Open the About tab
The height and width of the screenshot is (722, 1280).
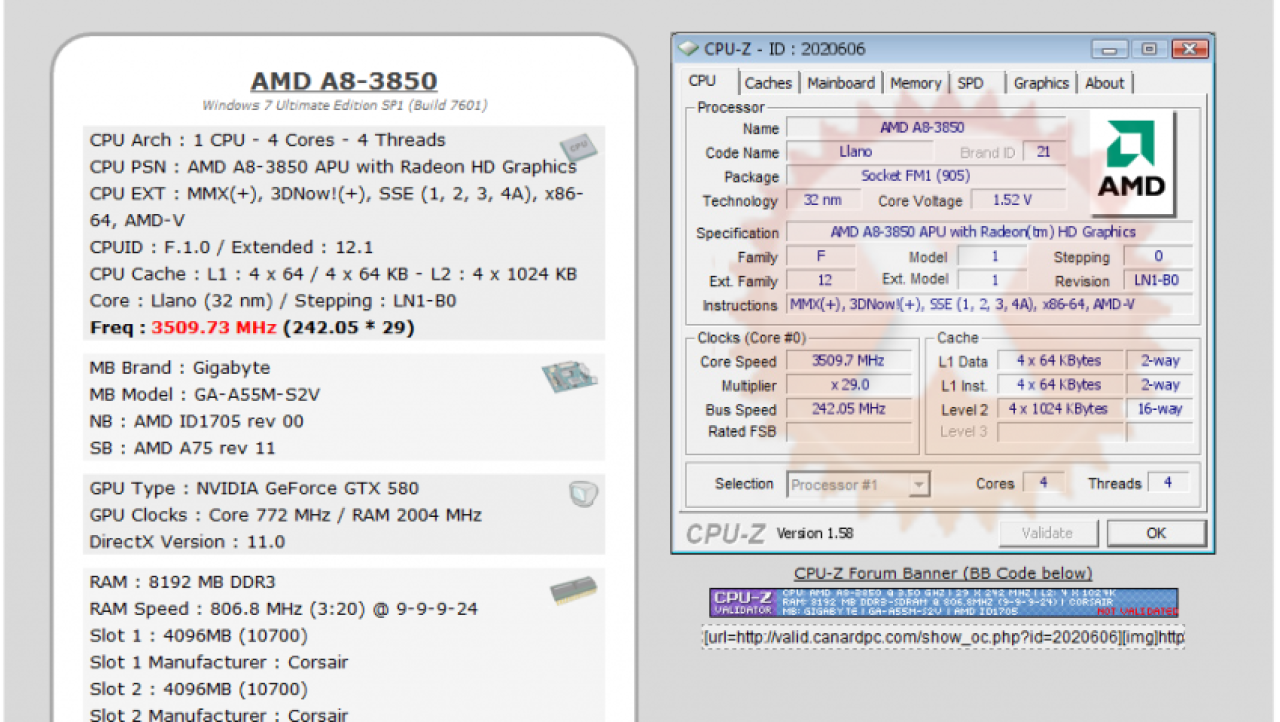(x=1105, y=83)
